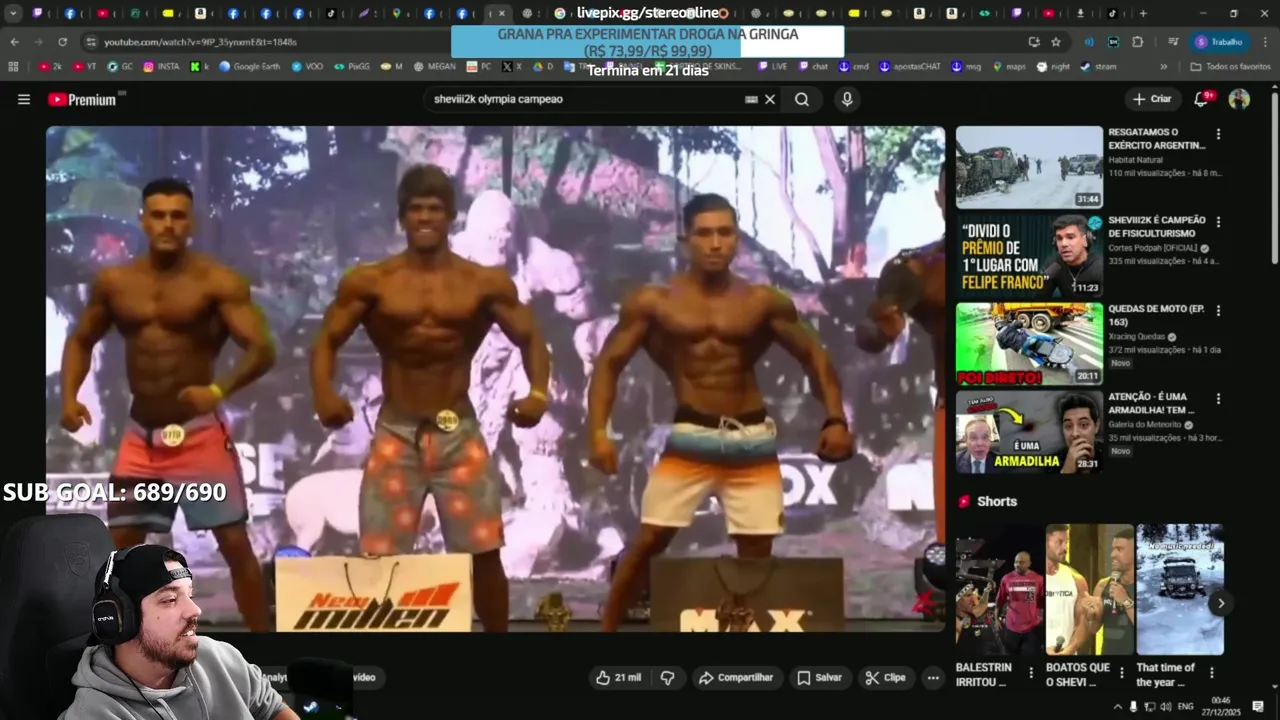Open the Google Earth bookmark

point(250,66)
